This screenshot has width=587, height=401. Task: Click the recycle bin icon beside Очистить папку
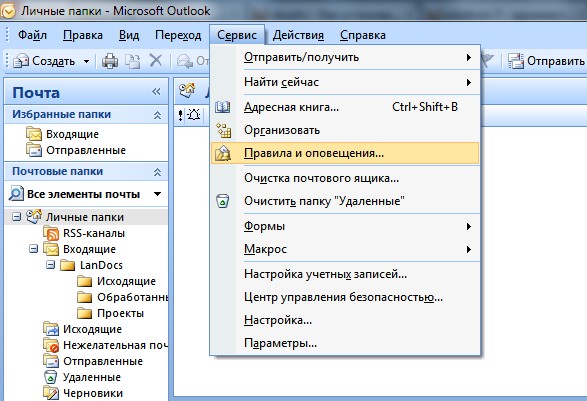[x=222, y=201]
